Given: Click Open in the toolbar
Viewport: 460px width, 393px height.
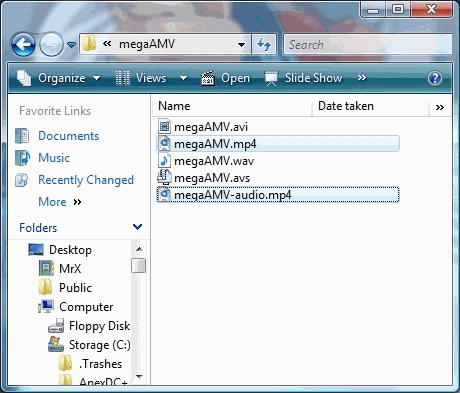Looking at the screenshot, I should click(235, 78).
